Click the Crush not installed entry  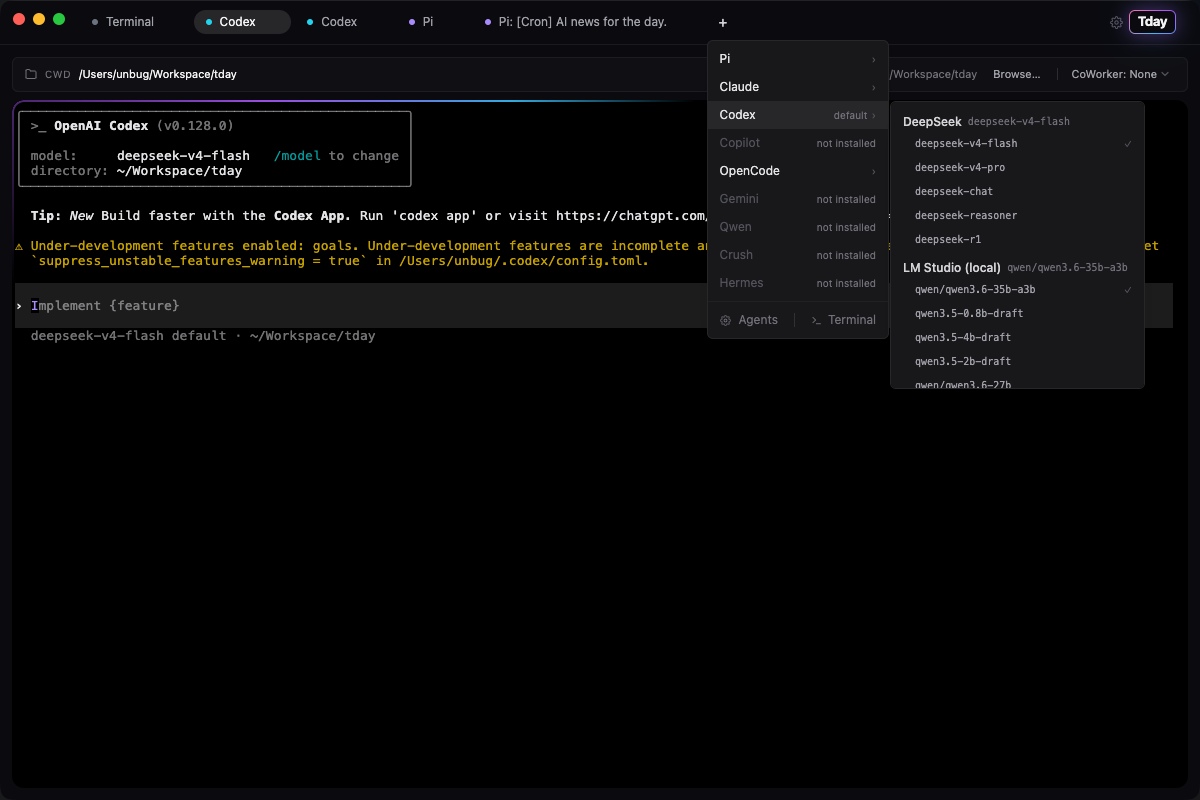tap(798, 255)
